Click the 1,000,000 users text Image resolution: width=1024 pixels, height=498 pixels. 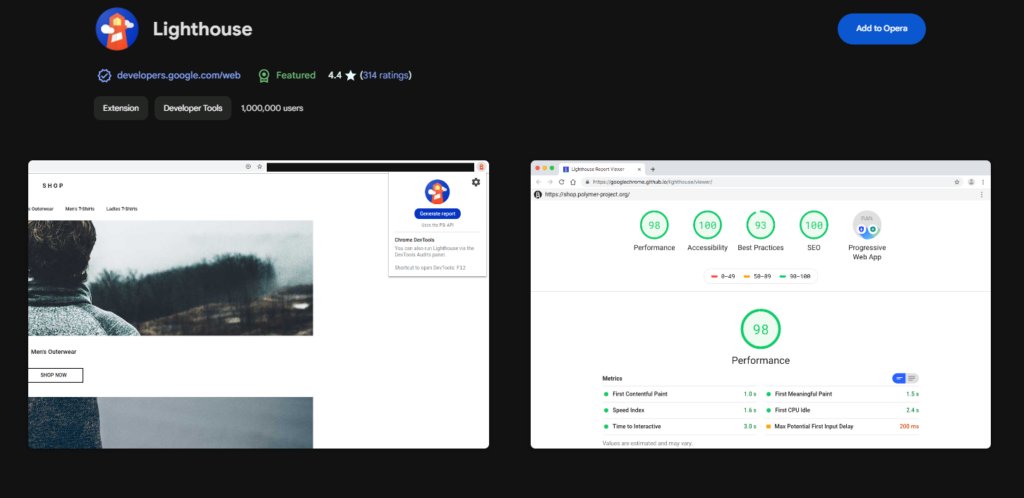point(272,108)
